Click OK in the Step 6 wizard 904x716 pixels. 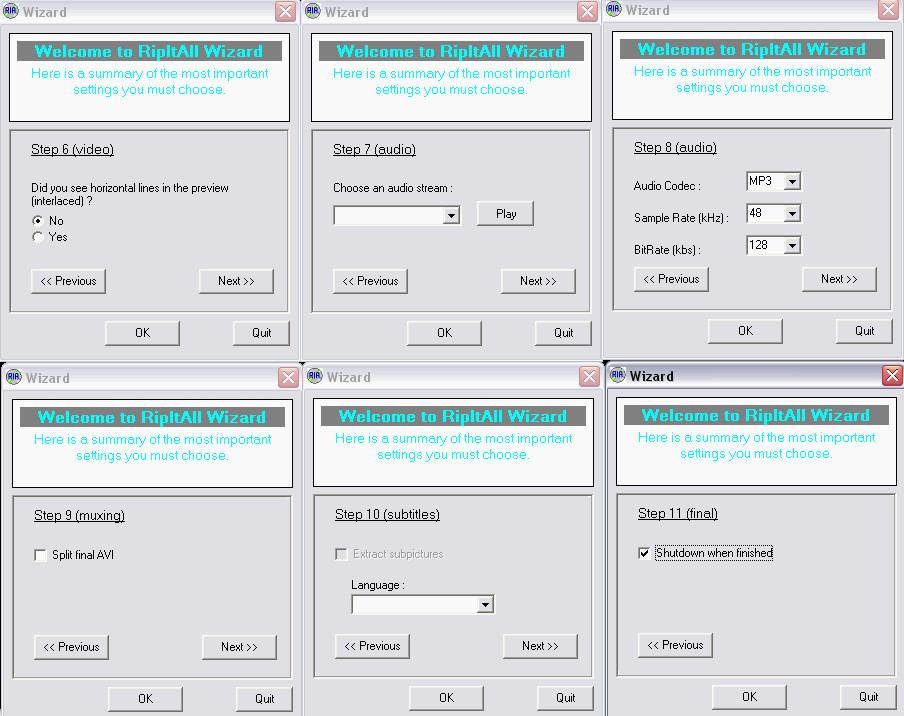[x=142, y=333]
